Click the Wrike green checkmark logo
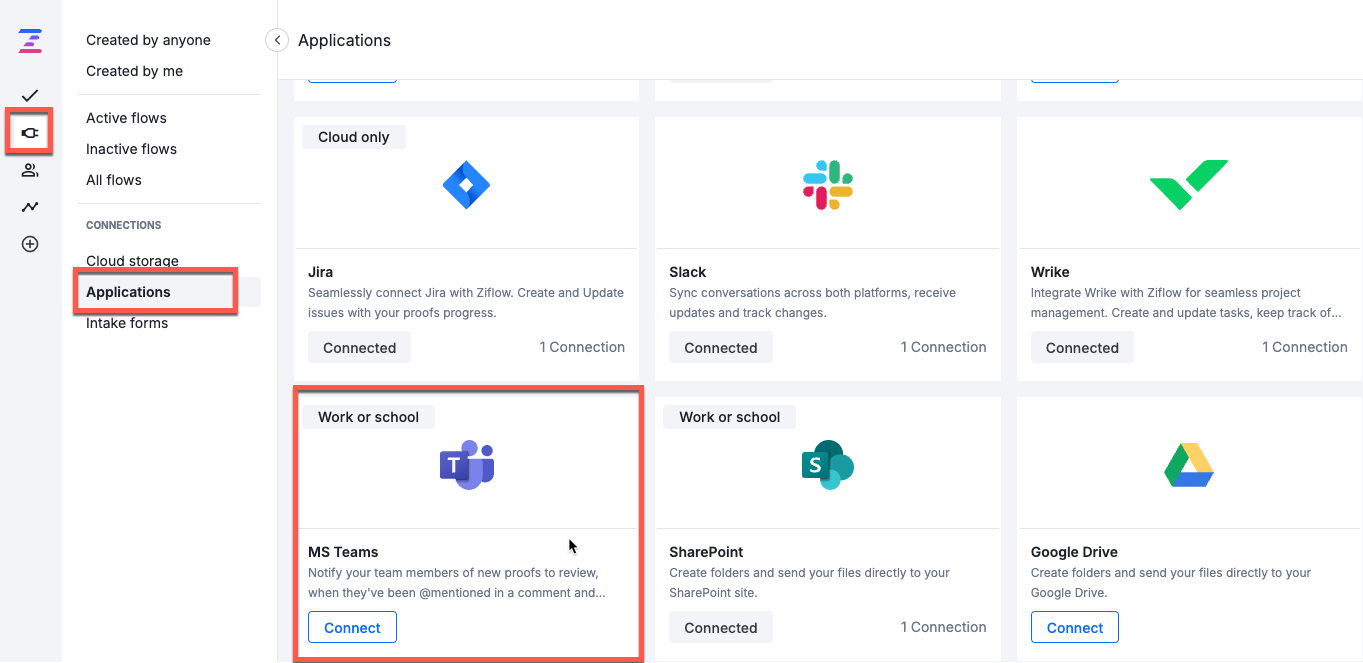The image size is (1363, 663). click(1188, 184)
